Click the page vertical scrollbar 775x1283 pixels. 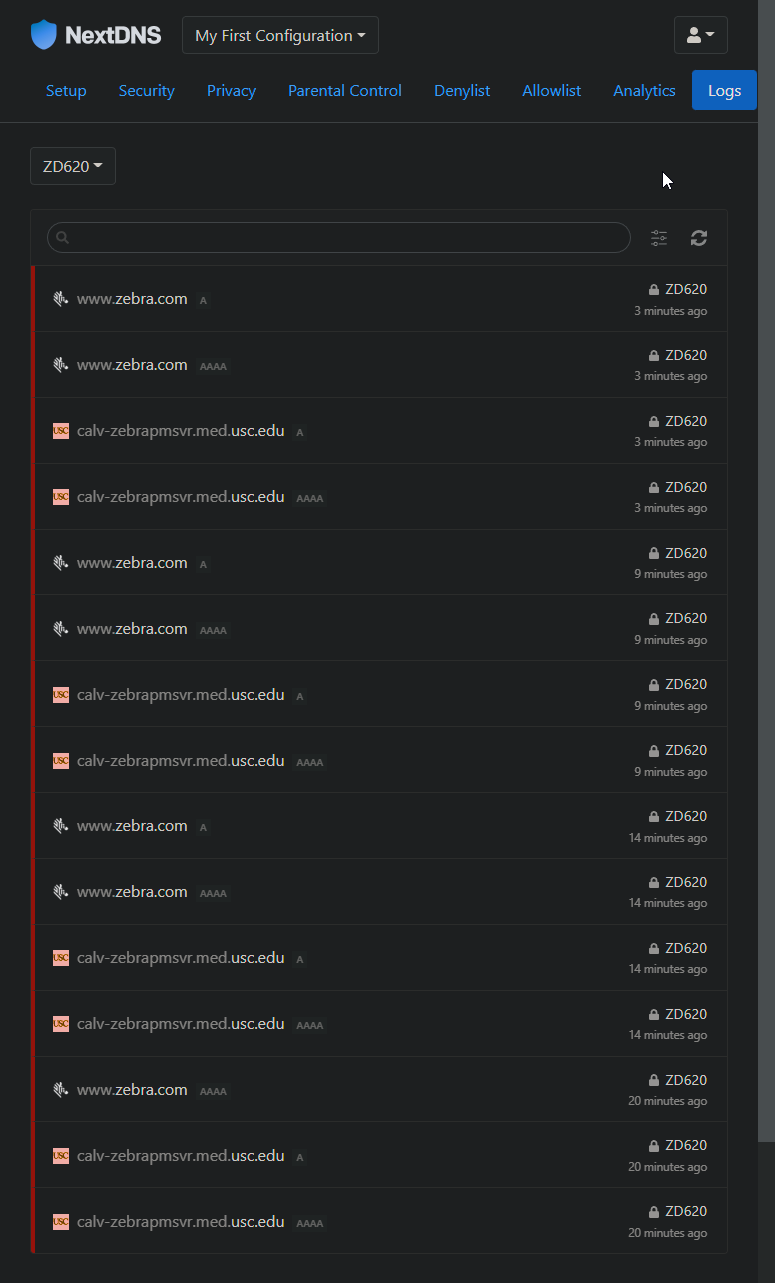point(766,600)
